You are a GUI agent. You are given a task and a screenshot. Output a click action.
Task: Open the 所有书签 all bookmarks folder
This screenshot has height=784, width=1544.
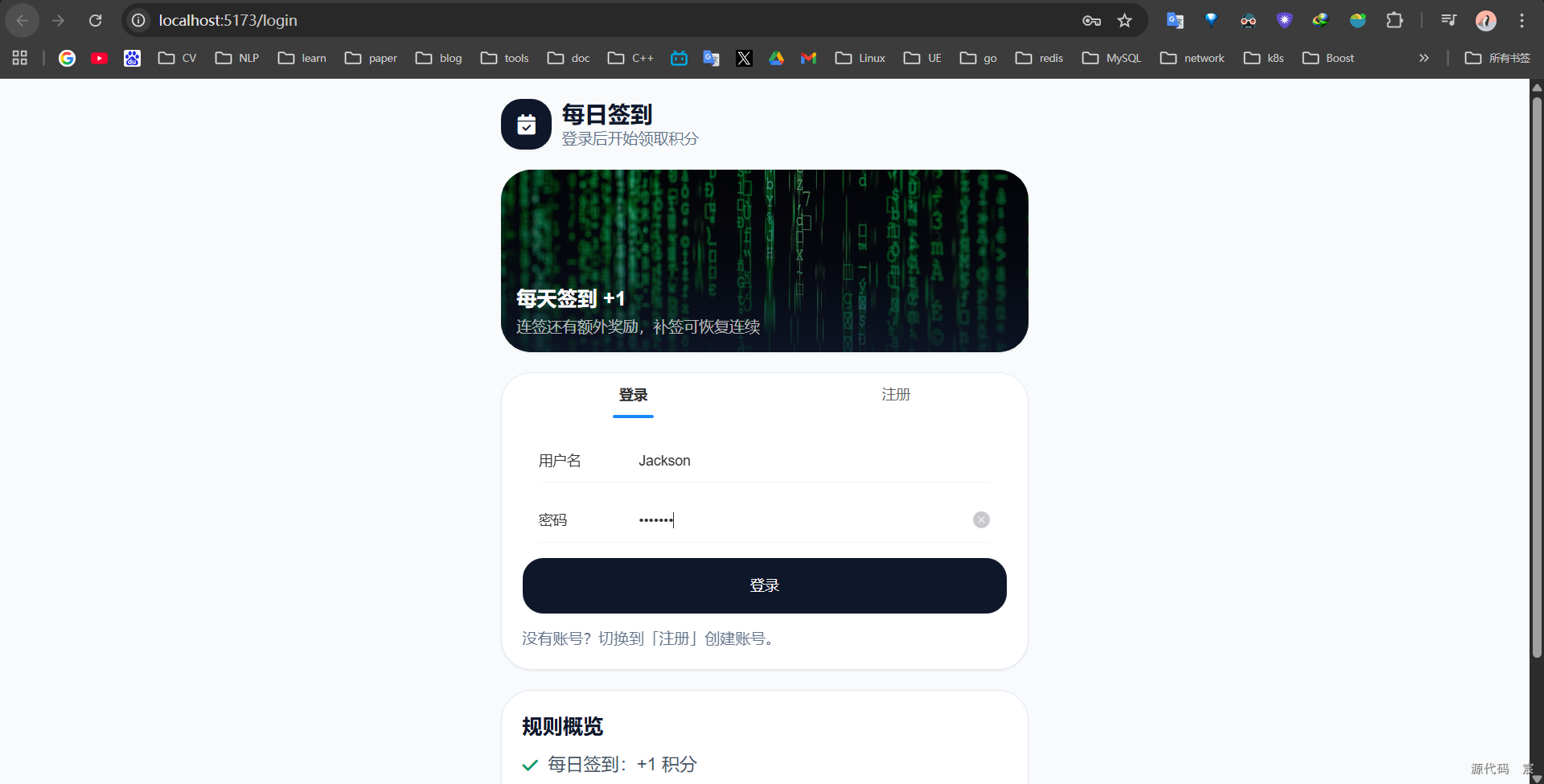[1497, 58]
